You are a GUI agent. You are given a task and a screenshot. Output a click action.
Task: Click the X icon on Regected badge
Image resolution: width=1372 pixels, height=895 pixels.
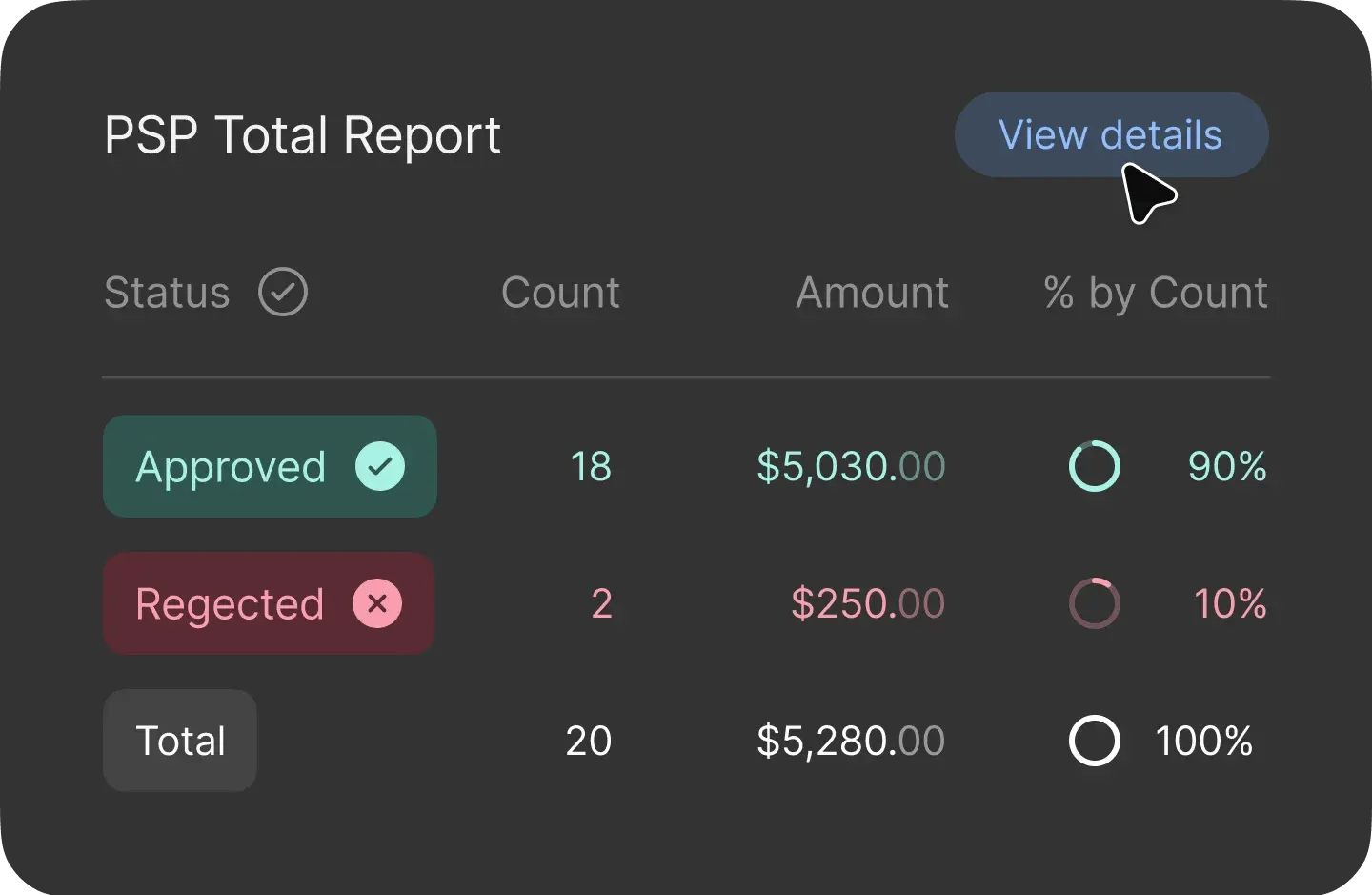(377, 603)
